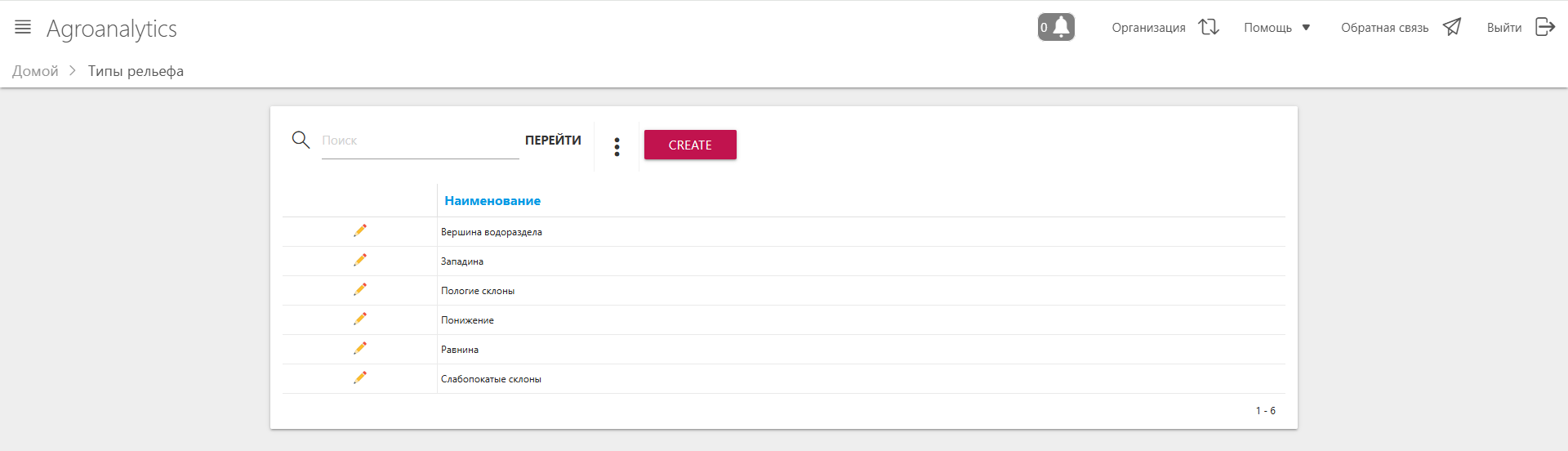Click the logout door icon
This screenshot has height=451, width=1568.
[1545, 27]
